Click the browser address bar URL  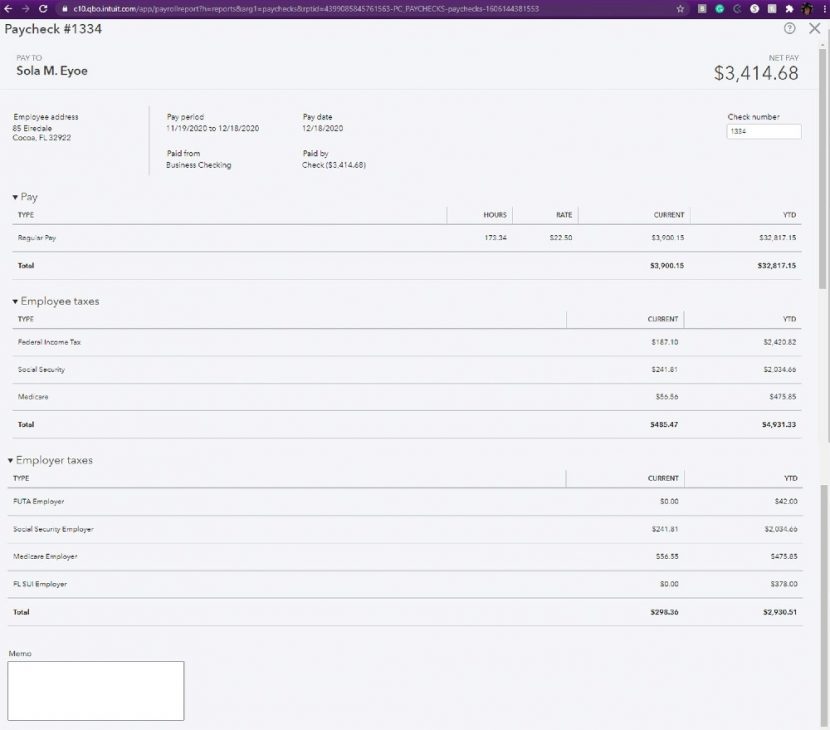[300, 8]
